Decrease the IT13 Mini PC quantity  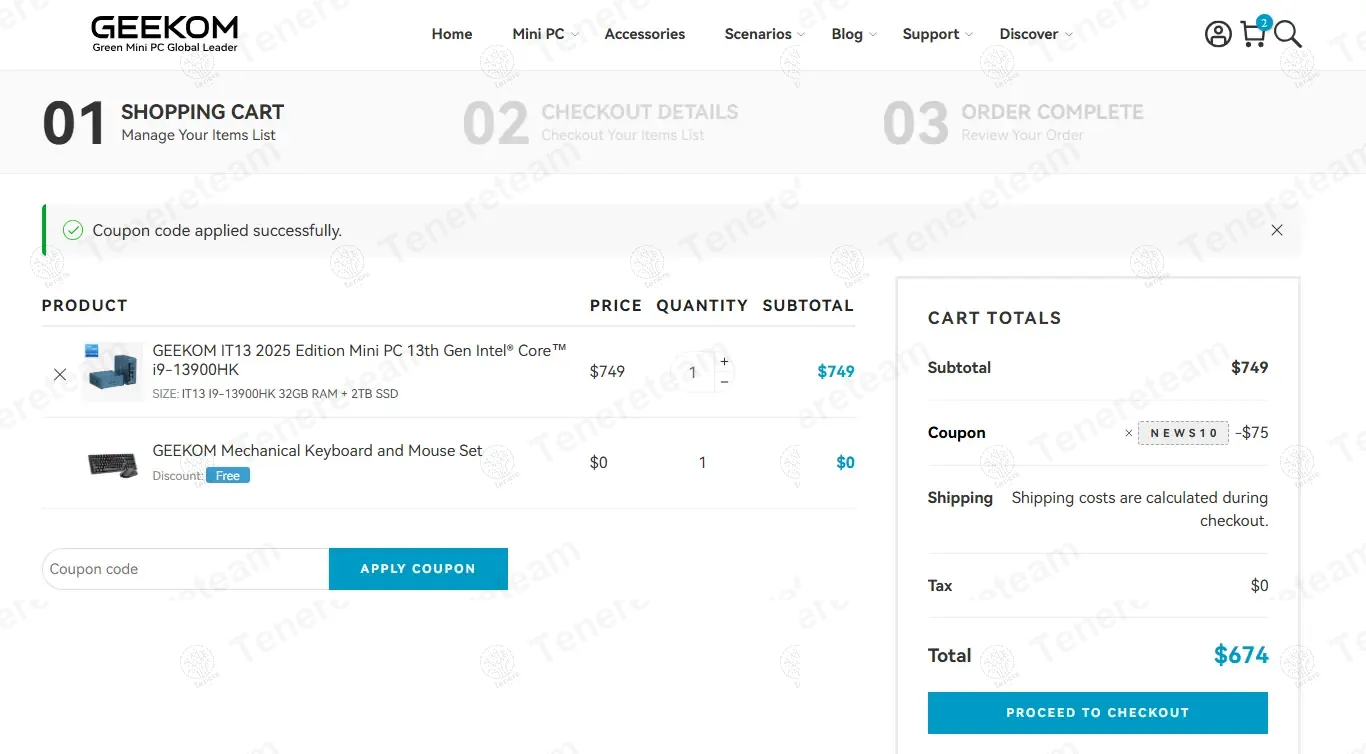(x=724, y=381)
